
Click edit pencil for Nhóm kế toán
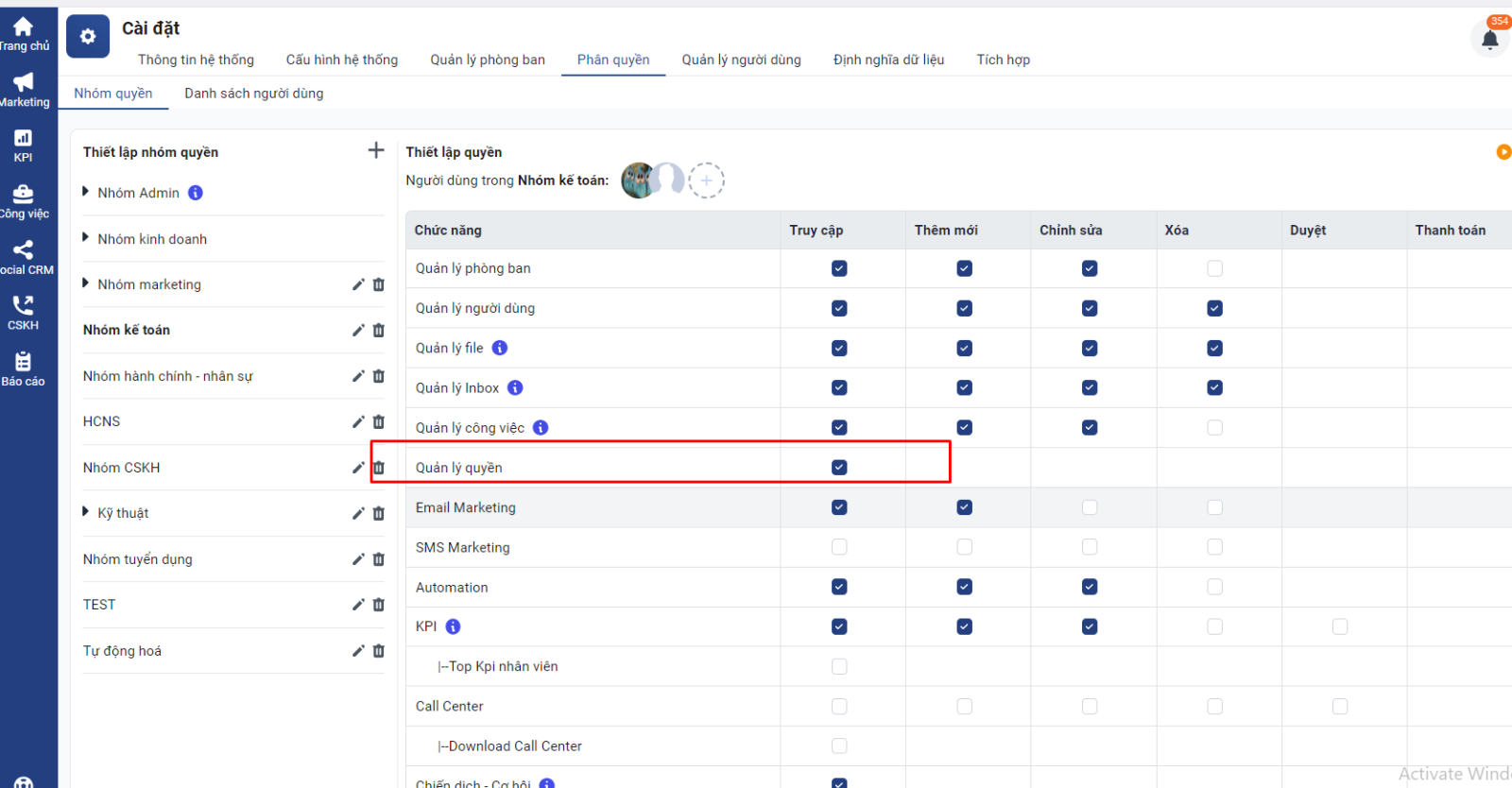pos(358,331)
